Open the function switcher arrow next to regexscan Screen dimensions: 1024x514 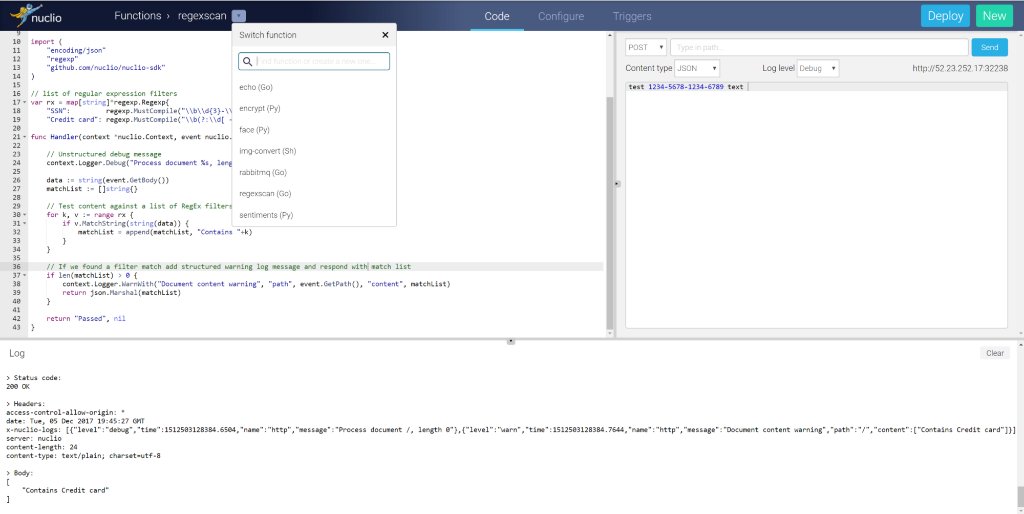[x=239, y=16]
